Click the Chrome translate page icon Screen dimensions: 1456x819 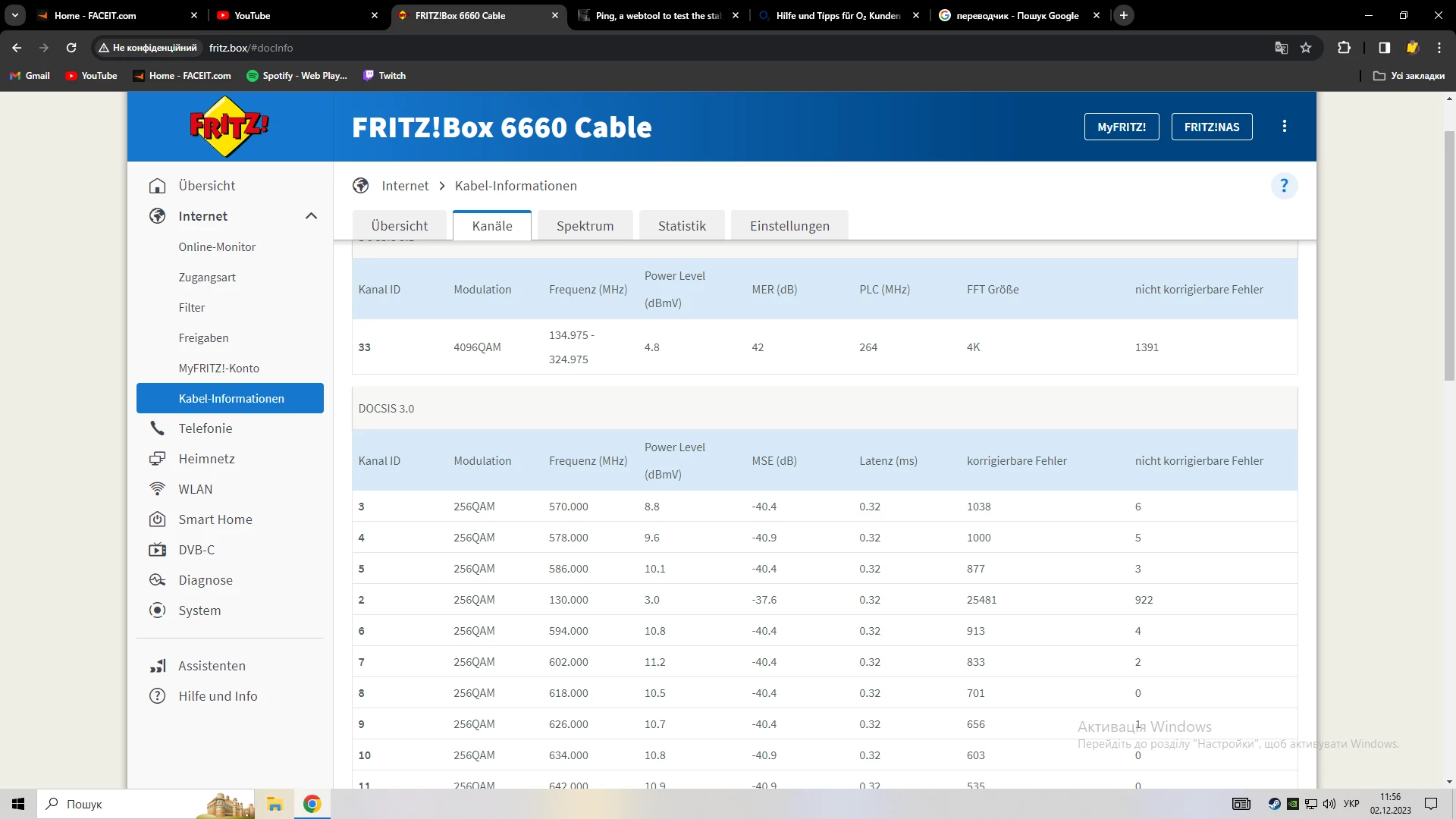pyautogui.click(x=1281, y=48)
